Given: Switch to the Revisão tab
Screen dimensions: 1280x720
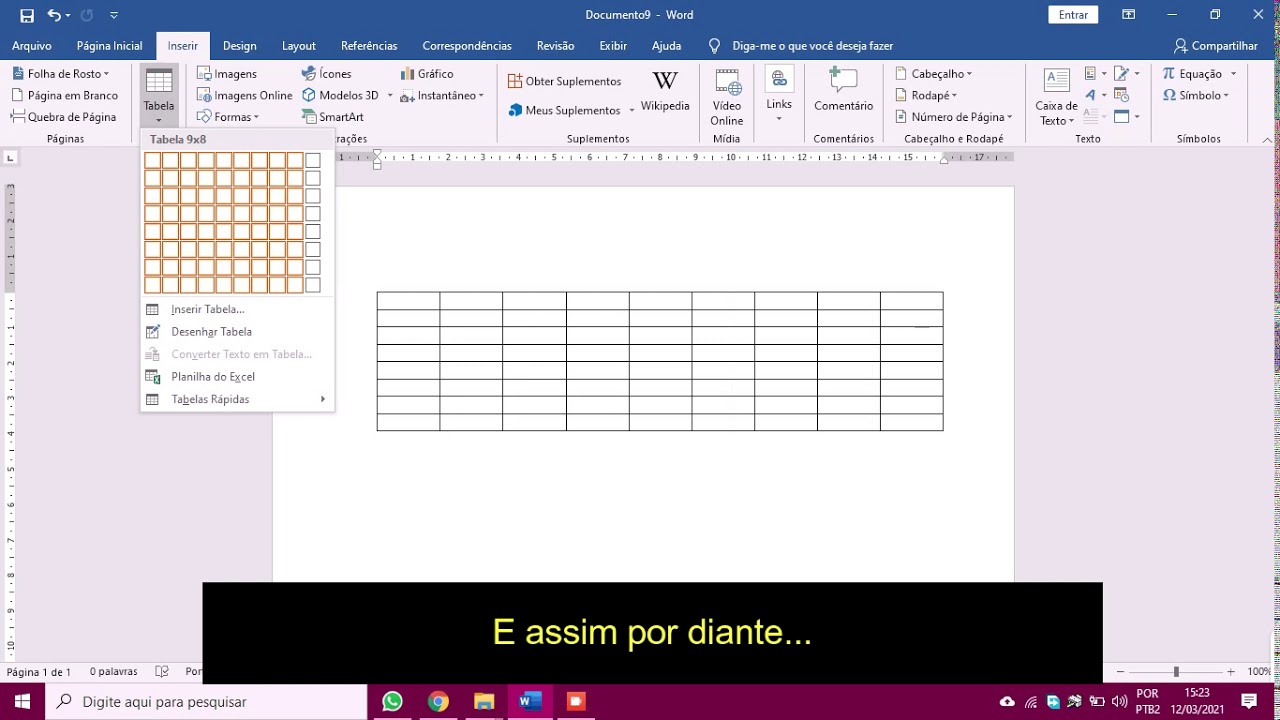Looking at the screenshot, I should coord(555,46).
